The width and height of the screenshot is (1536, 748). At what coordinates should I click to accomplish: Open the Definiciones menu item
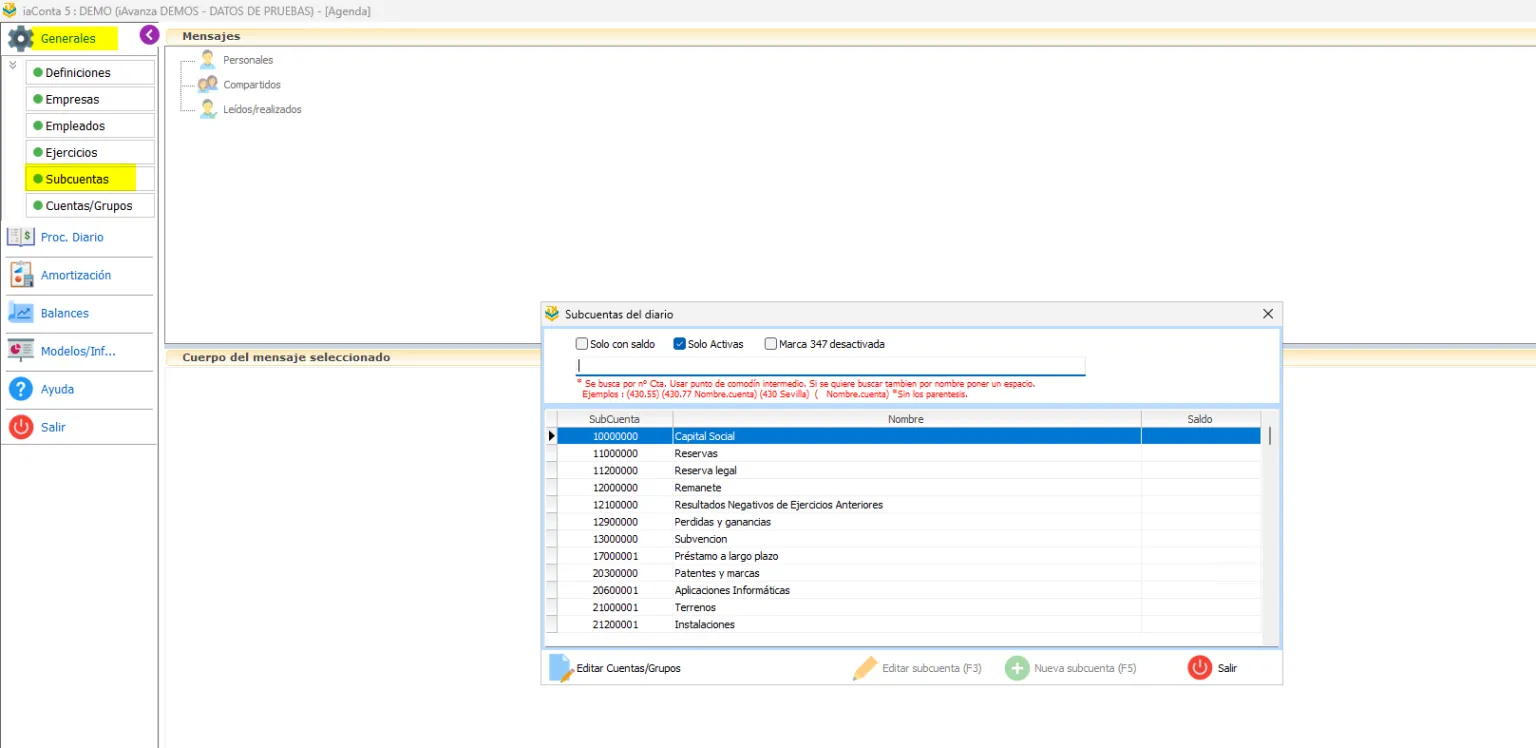click(90, 73)
